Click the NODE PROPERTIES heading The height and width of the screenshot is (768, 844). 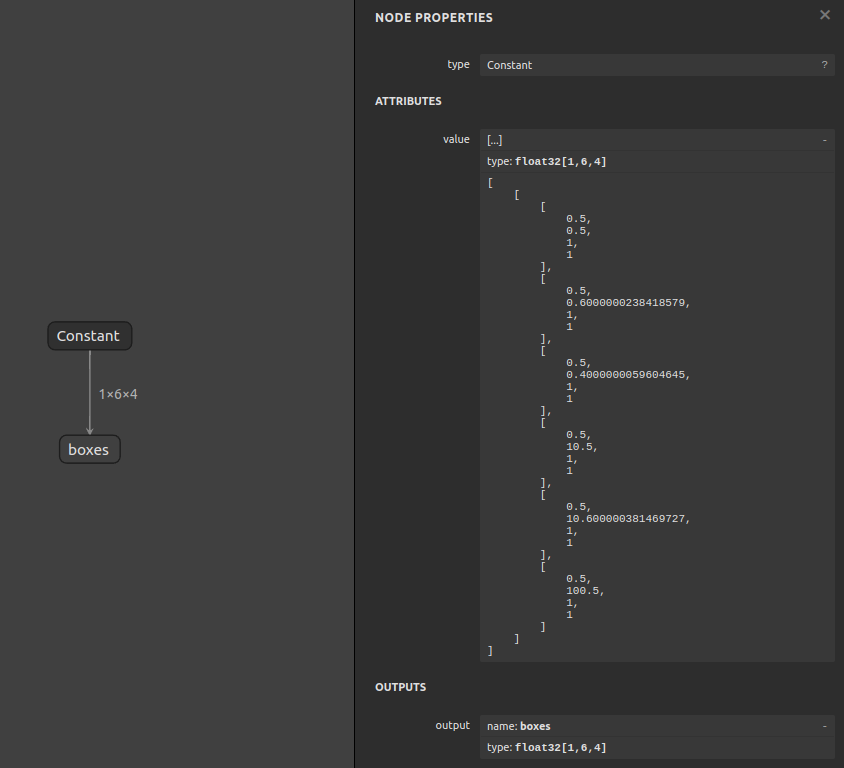pyautogui.click(x=433, y=18)
